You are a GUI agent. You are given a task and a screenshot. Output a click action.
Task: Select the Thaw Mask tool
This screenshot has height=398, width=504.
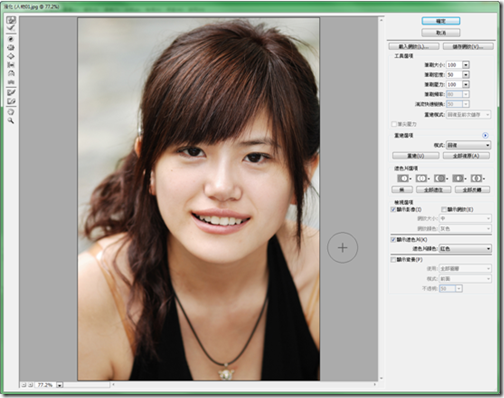pos(11,101)
